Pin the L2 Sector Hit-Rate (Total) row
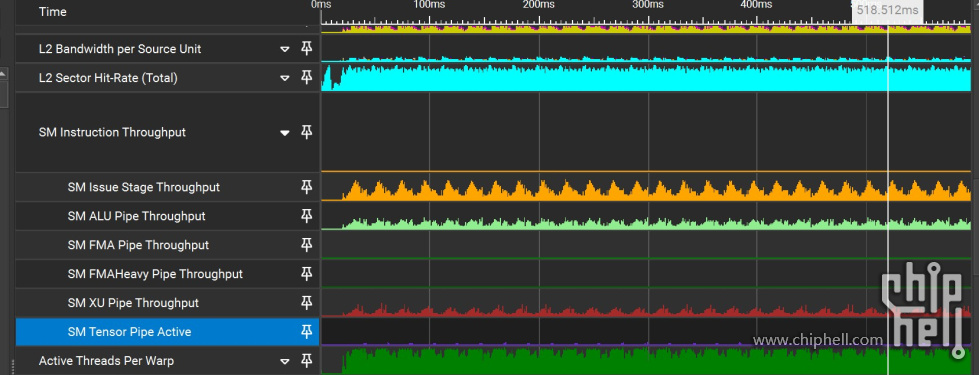This screenshot has width=979, height=375. [x=307, y=77]
